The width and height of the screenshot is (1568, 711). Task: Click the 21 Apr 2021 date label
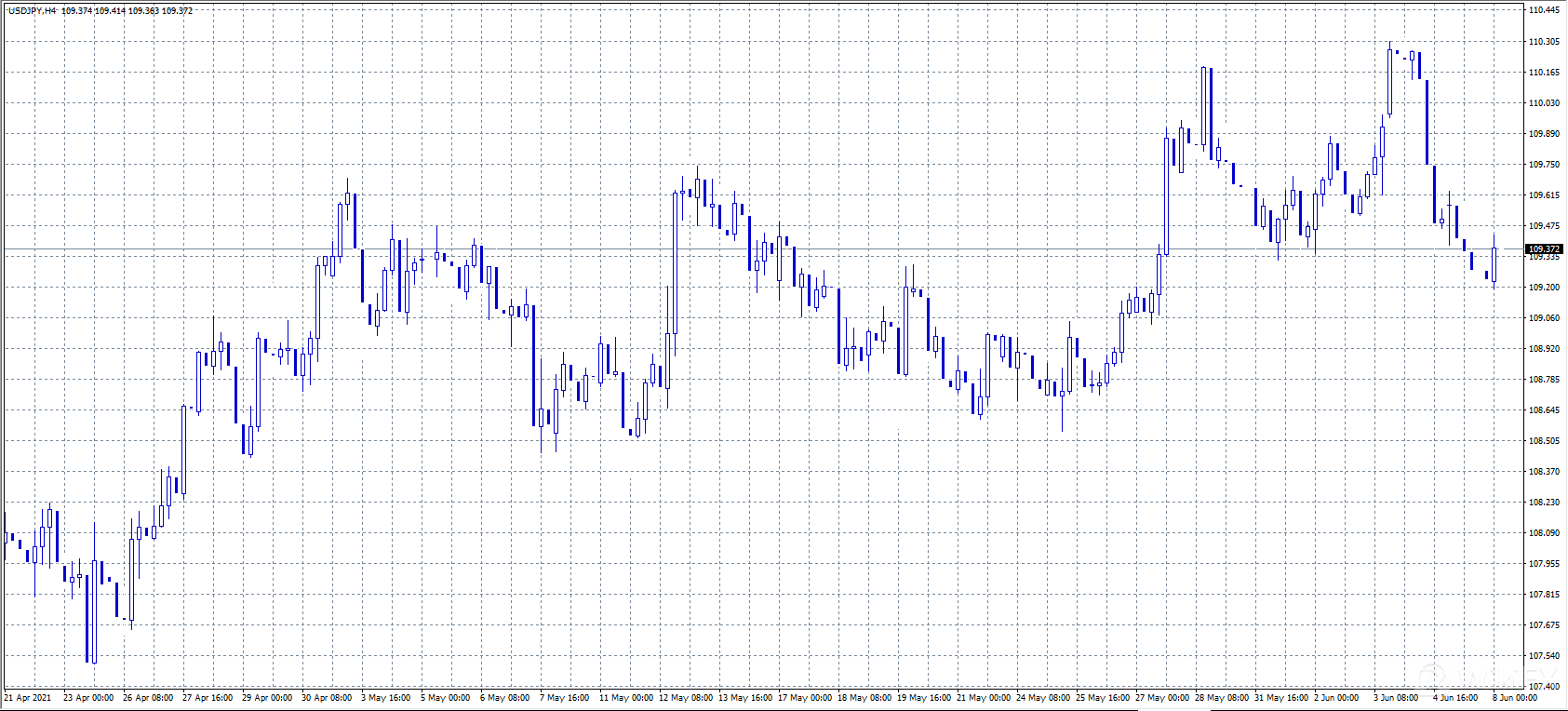28,697
